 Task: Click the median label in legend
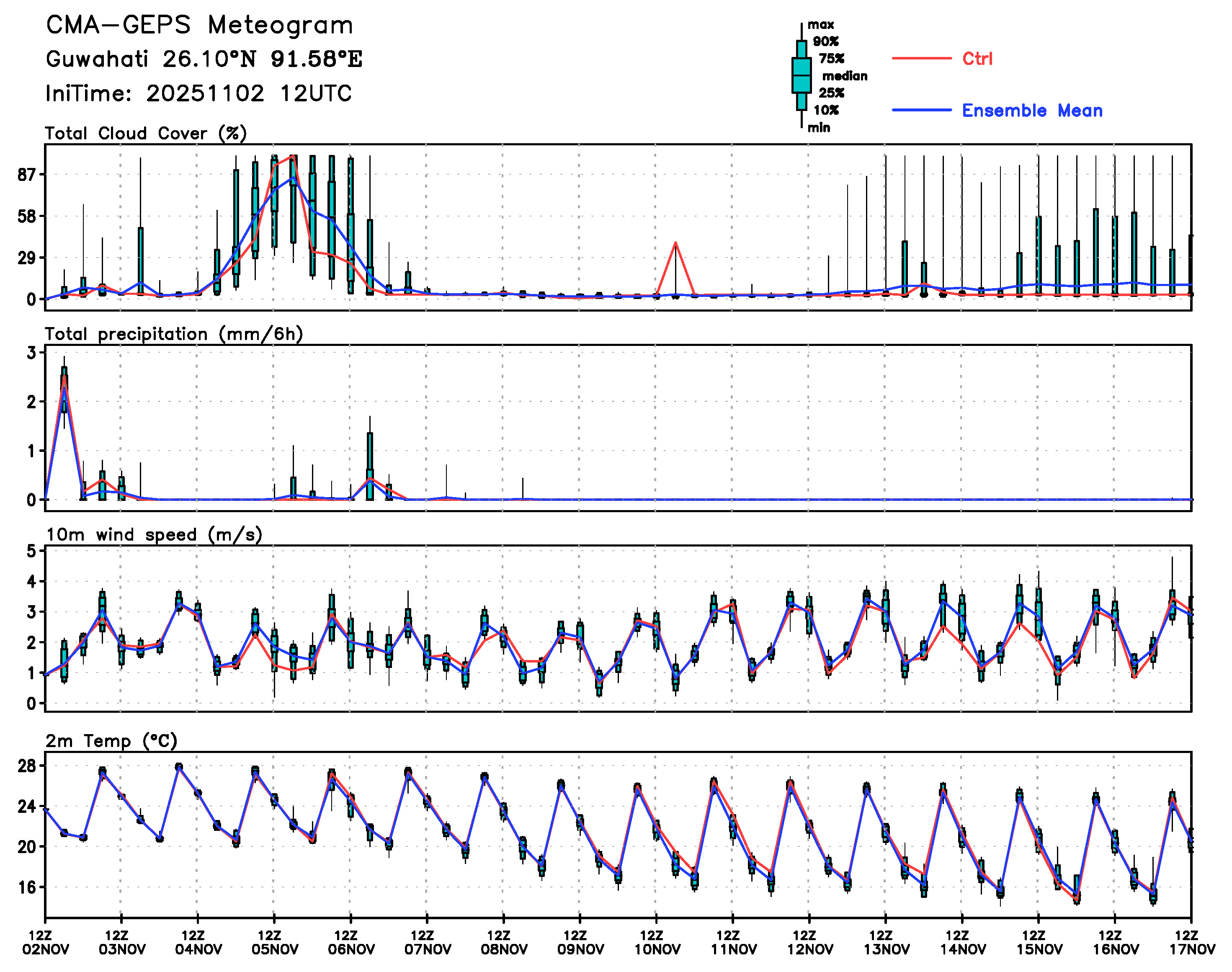(x=845, y=76)
